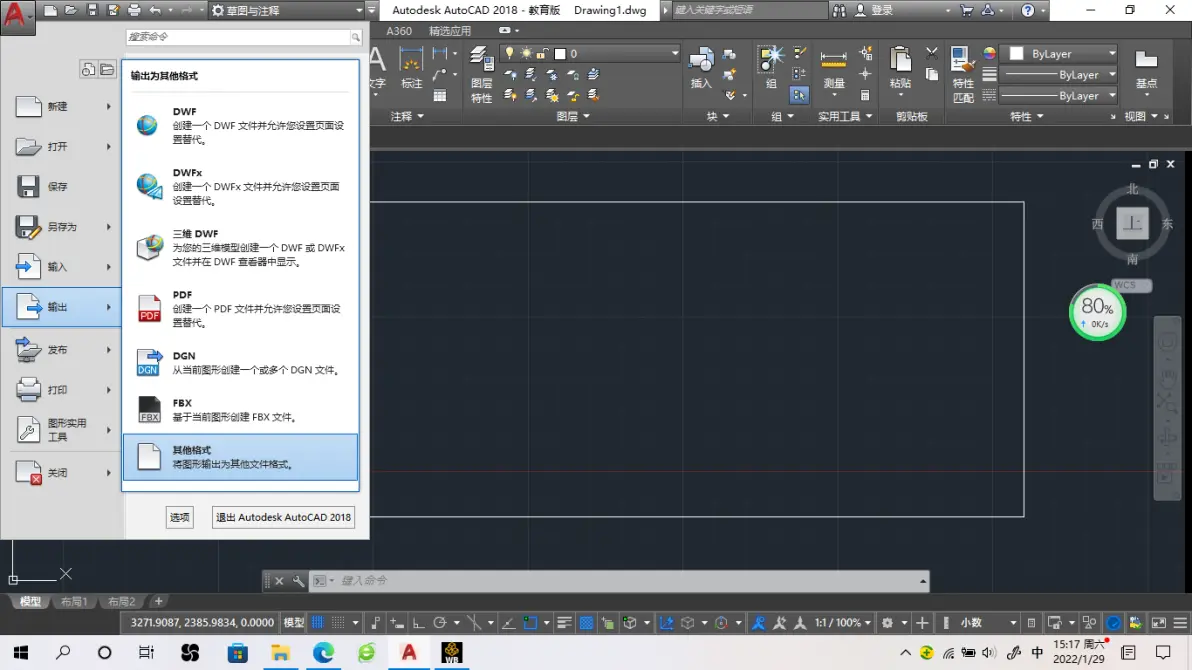Open Microsoft Edge from the taskbar
This screenshot has width=1192, height=670.
[x=323, y=653]
